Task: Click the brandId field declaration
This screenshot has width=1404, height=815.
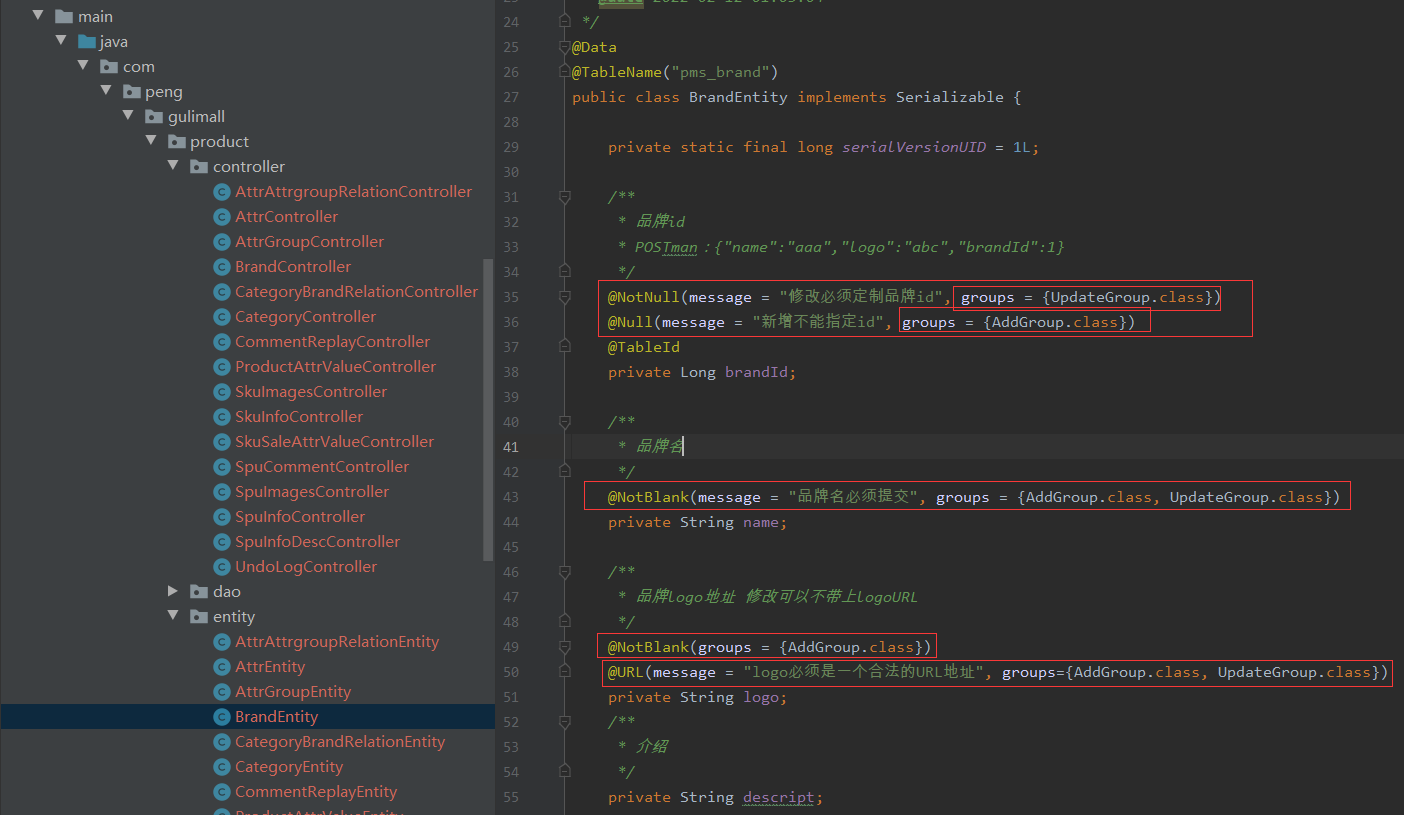Action: click(702, 372)
